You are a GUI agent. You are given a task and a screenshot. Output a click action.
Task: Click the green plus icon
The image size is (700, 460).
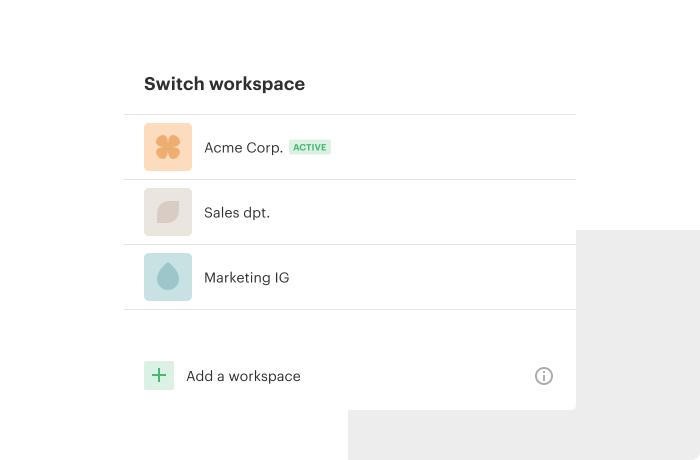coord(159,376)
